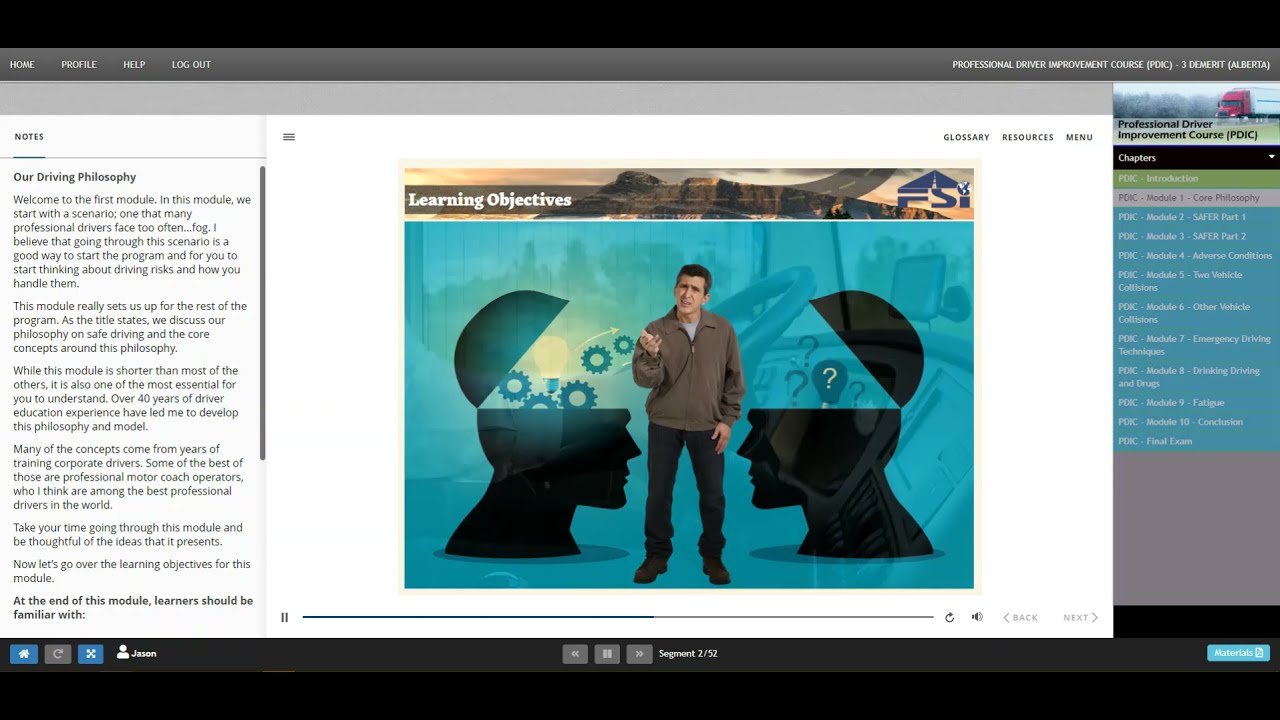Image resolution: width=1280 pixels, height=720 pixels.
Task: Click the slide playback progress bar
Action: point(617,617)
